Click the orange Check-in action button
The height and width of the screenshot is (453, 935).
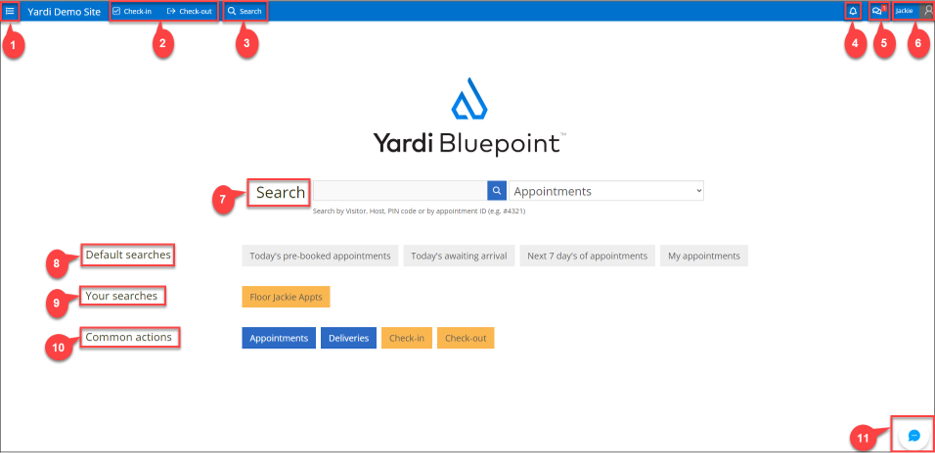coord(407,338)
